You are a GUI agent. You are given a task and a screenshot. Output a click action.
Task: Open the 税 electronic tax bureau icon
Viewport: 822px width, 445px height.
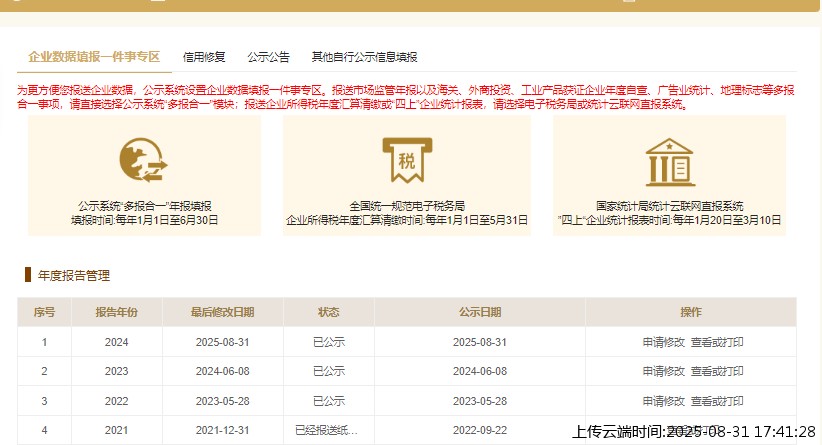407,160
